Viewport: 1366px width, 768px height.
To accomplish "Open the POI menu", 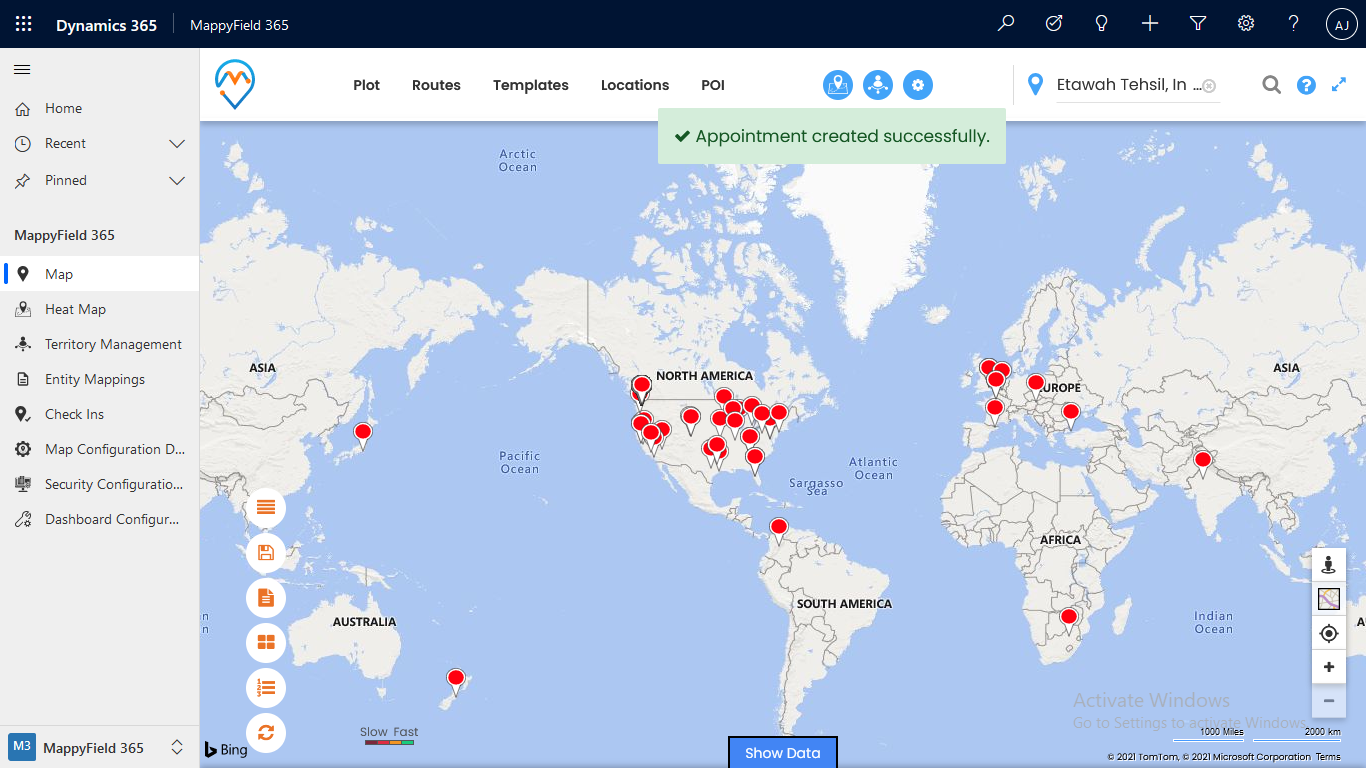I will coord(713,85).
